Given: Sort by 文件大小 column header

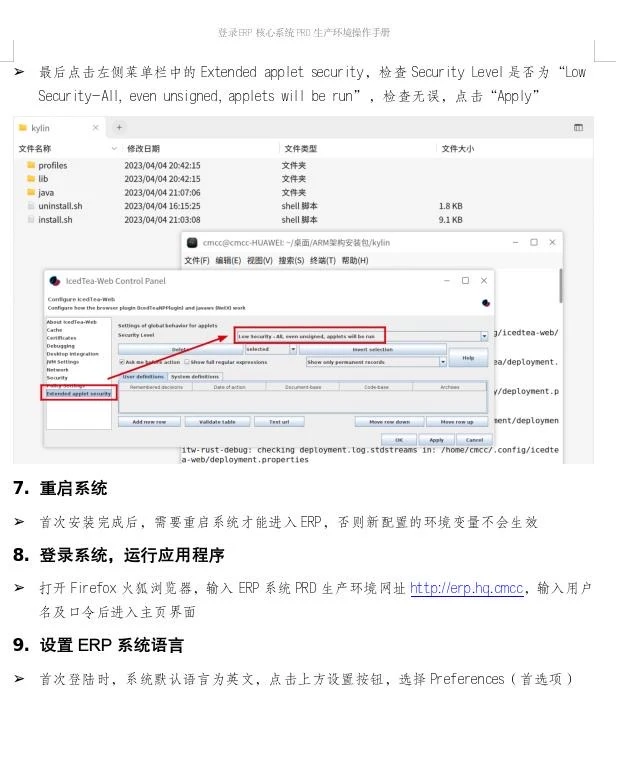Looking at the screenshot, I should click(457, 148).
